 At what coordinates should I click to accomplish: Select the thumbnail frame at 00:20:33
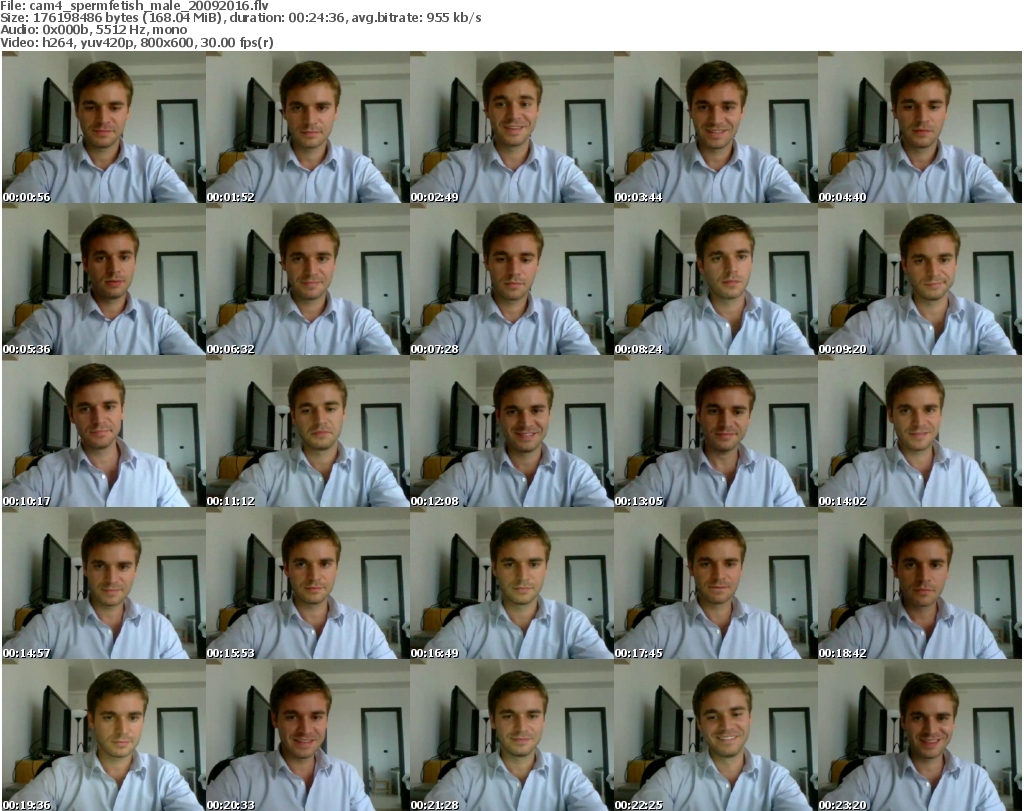click(308, 735)
